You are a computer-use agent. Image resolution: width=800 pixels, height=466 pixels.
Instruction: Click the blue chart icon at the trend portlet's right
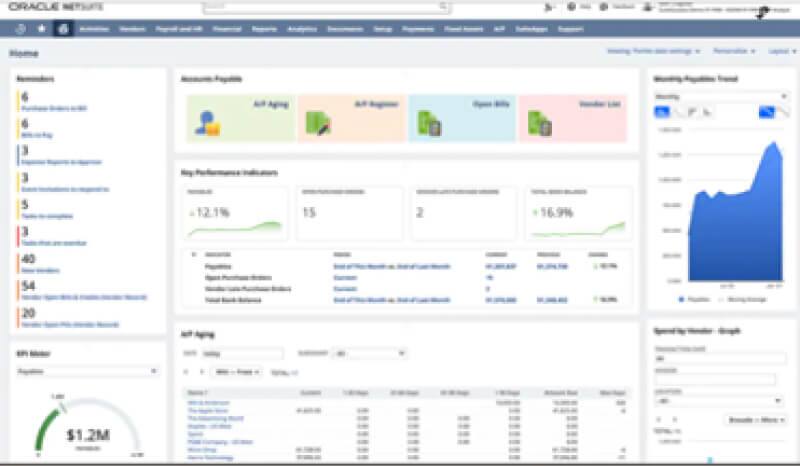tap(767, 112)
